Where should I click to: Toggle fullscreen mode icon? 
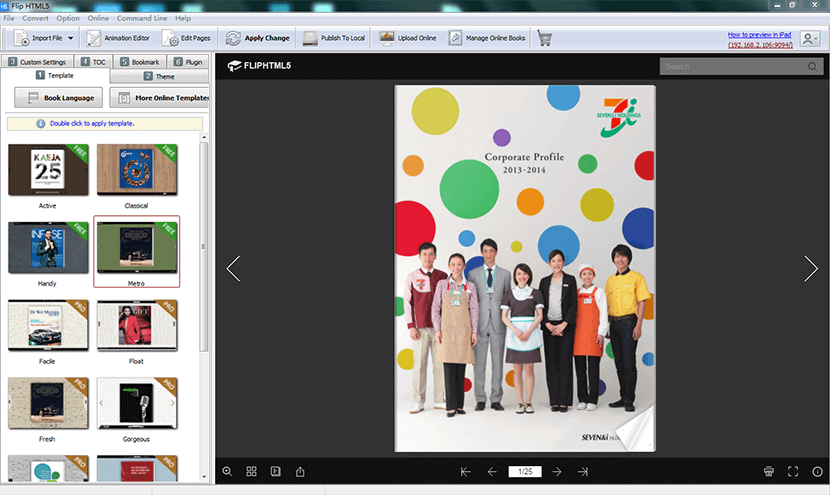point(793,471)
